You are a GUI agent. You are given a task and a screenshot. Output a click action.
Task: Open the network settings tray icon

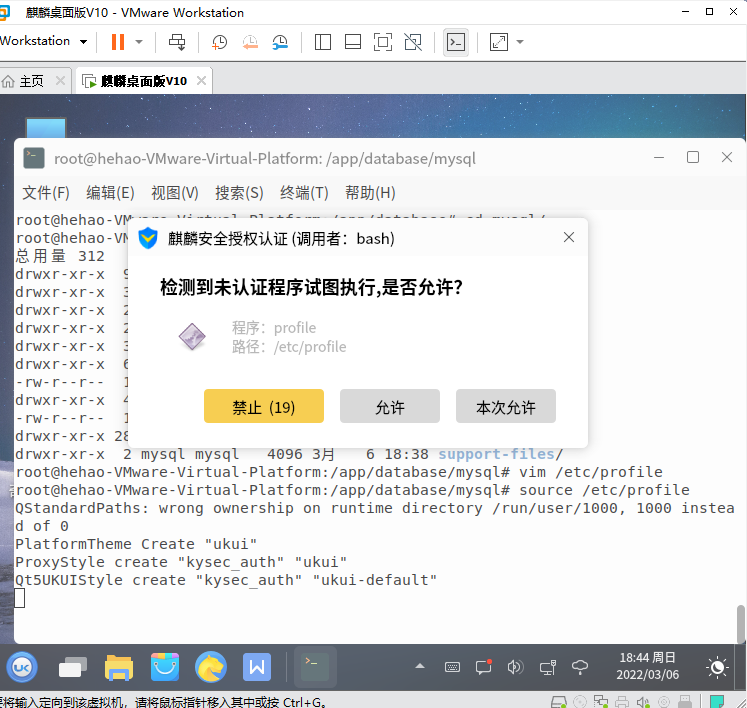click(x=547, y=667)
